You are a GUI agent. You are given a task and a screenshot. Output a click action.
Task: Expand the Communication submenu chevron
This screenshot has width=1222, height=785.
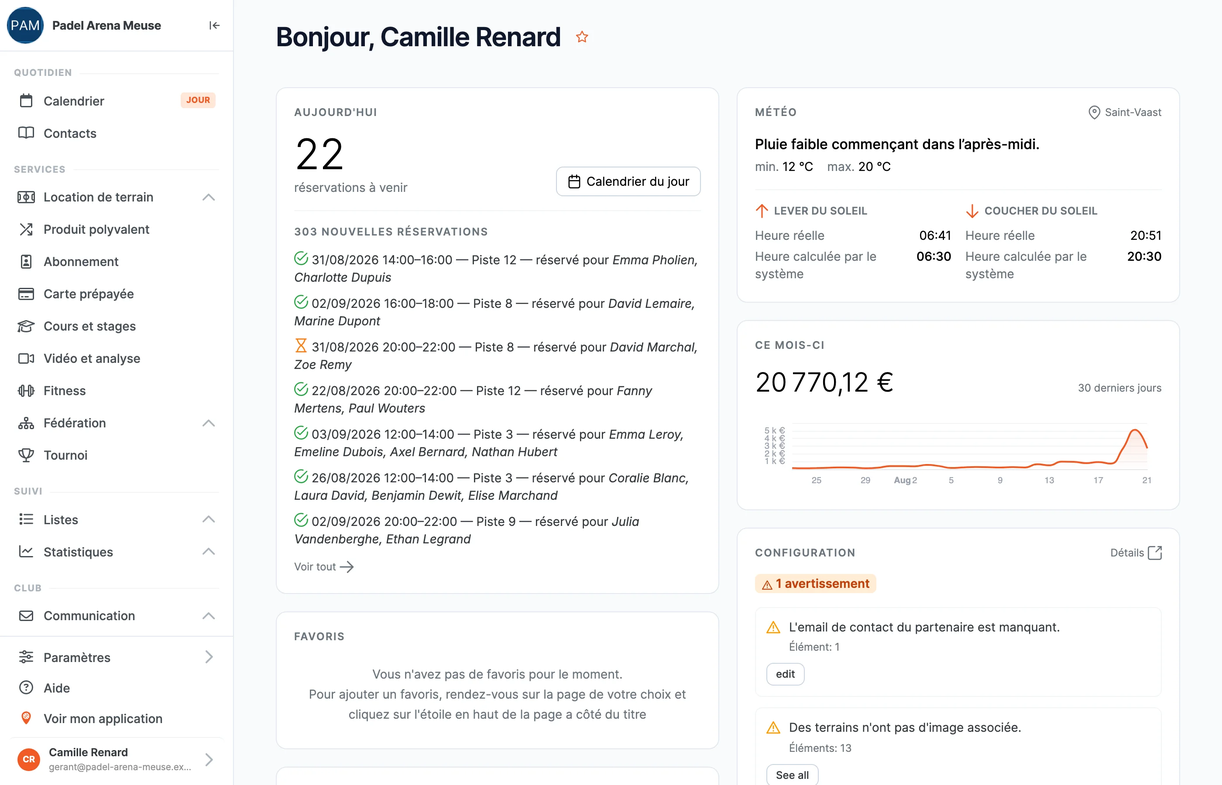click(x=209, y=616)
